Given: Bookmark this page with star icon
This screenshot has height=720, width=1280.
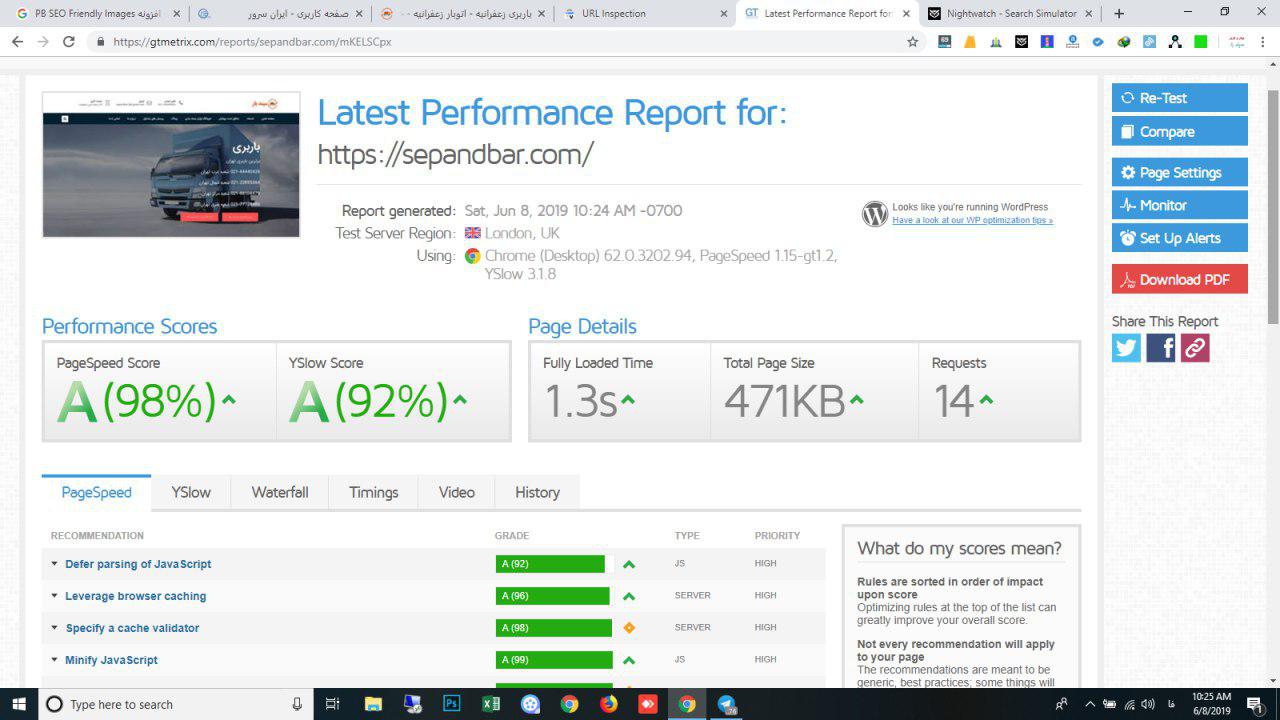Looking at the screenshot, I should pyautogui.click(x=912, y=42).
